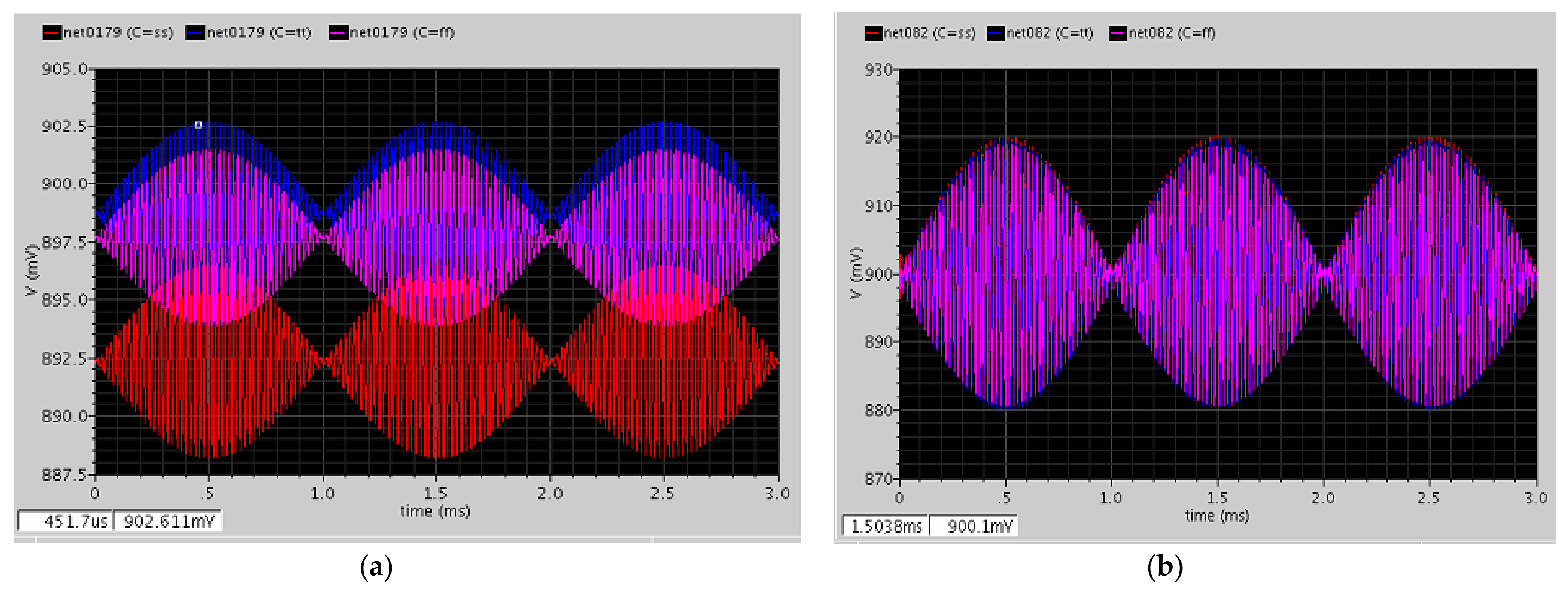Click V (mV) axis label of right plot
The height and width of the screenshot is (594, 1568).
tap(857, 272)
